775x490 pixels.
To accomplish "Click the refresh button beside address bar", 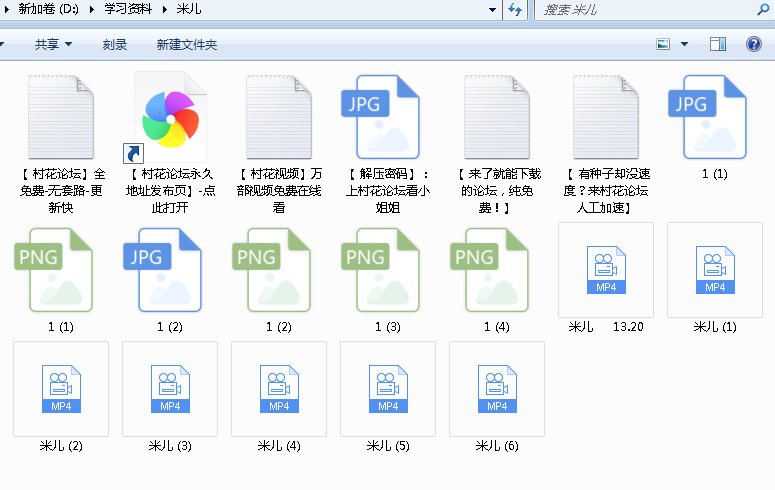I will (515, 9).
